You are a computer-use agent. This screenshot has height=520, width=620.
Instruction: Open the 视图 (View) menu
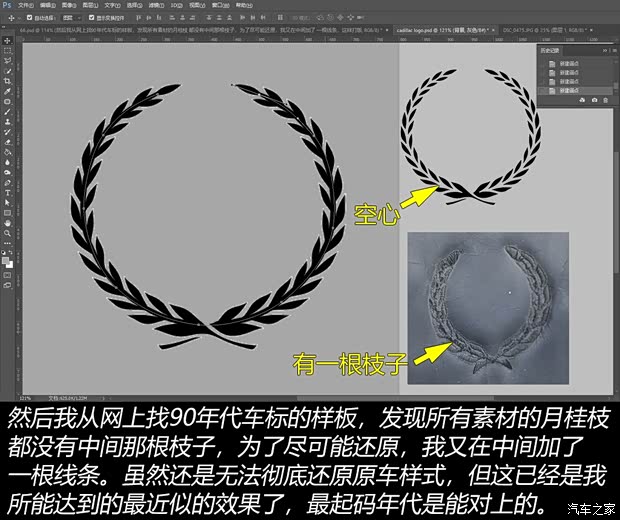[197, 6]
